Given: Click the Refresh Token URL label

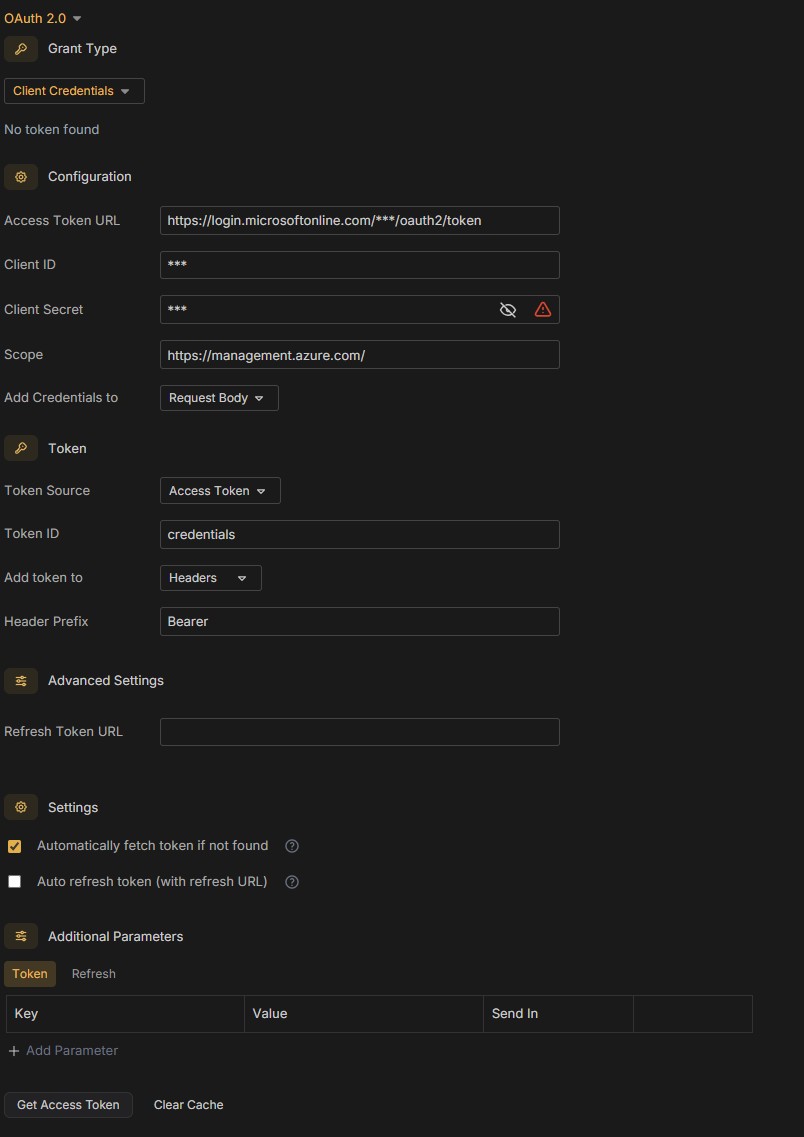Looking at the screenshot, I should [x=64, y=732].
